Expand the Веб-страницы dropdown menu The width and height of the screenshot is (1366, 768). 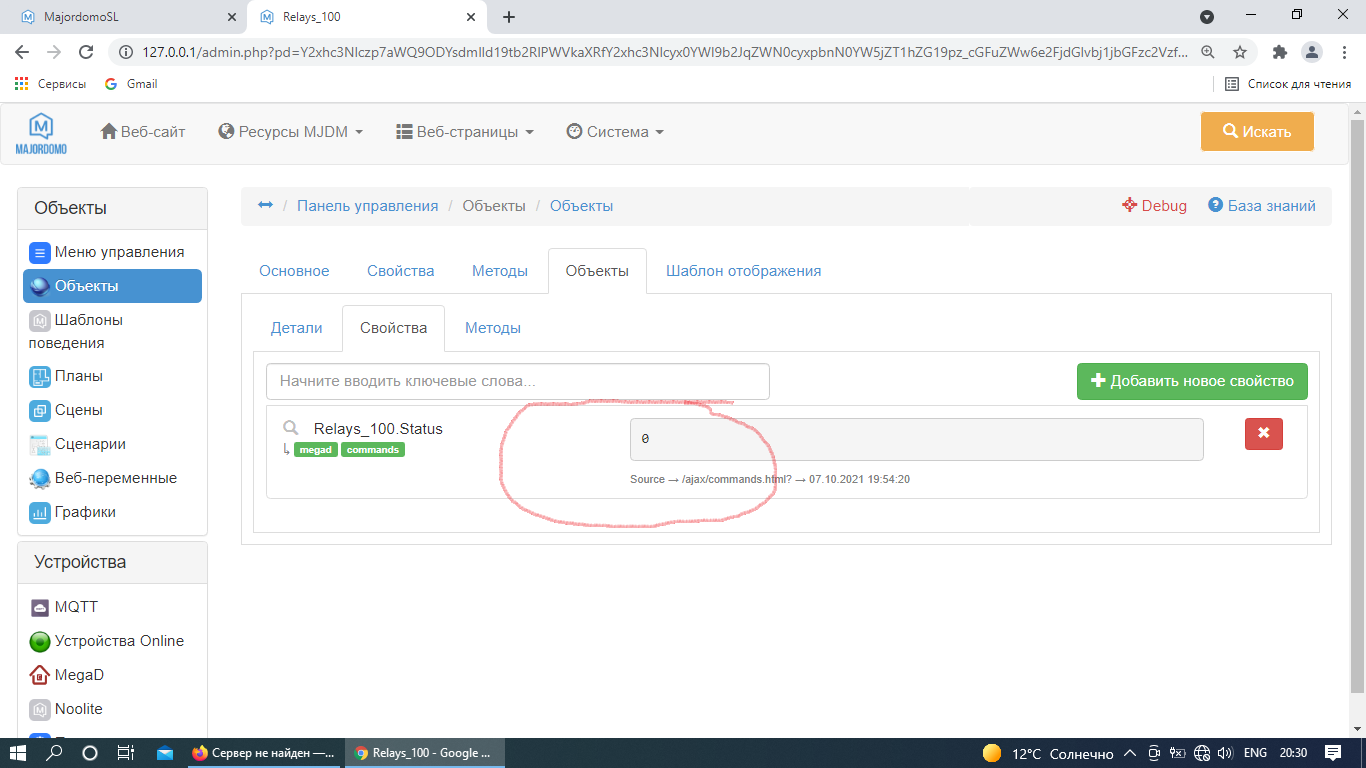click(465, 132)
